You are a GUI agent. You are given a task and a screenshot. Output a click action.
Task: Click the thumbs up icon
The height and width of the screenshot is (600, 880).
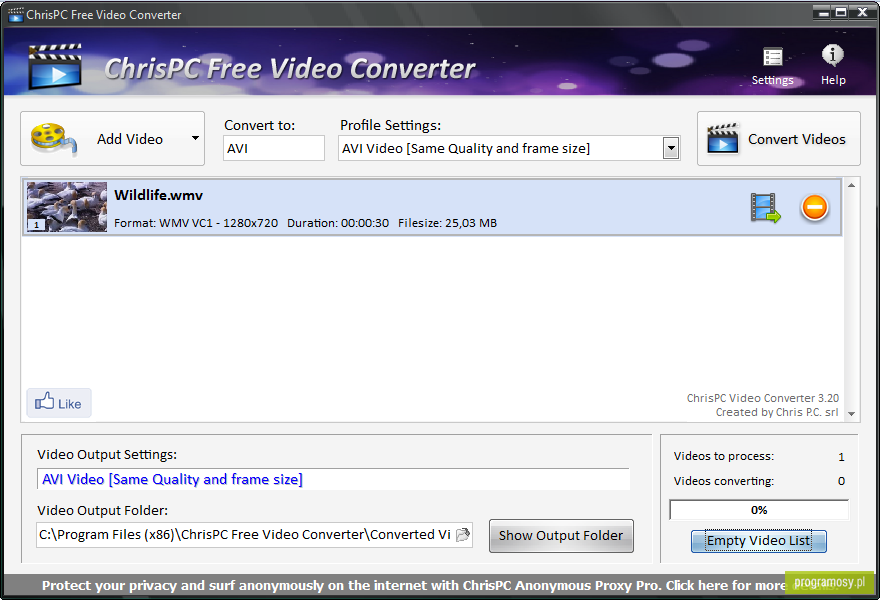click(44, 401)
